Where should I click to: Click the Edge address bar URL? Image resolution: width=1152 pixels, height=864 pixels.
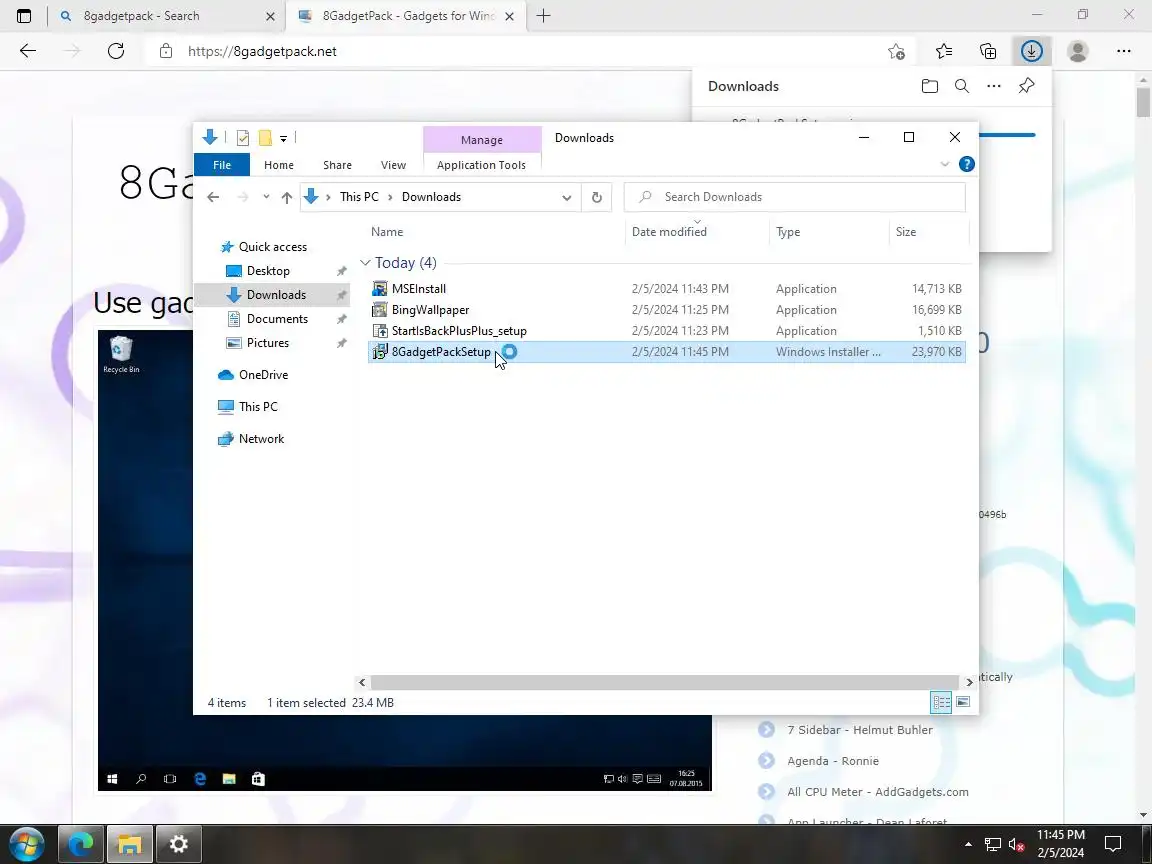tap(262, 51)
